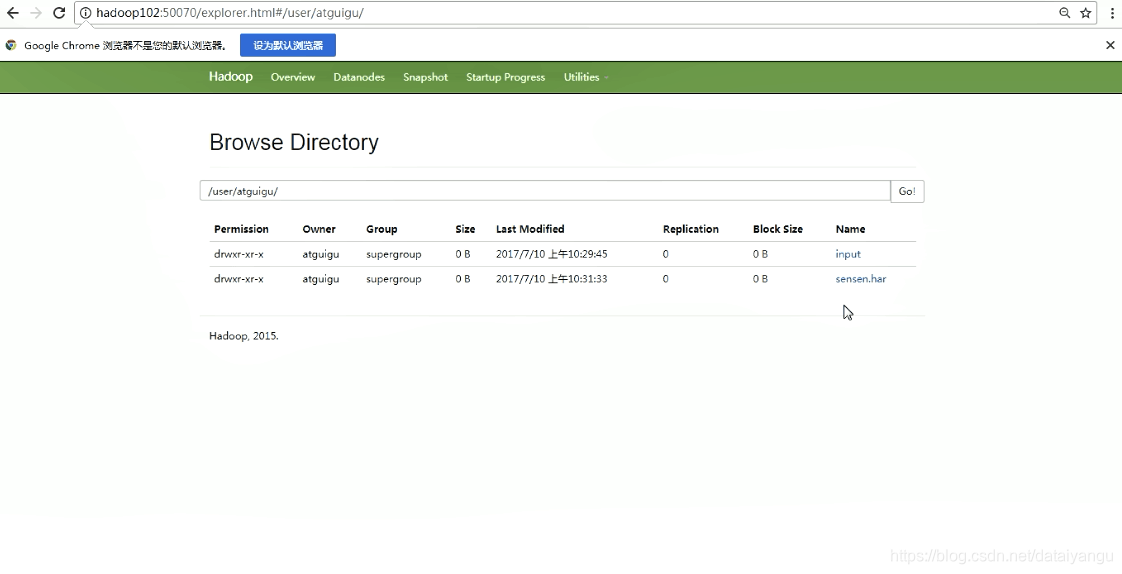Viewport: 1122px width, 574px height.
Task: Click the Group column header
Action: click(381, 229)
